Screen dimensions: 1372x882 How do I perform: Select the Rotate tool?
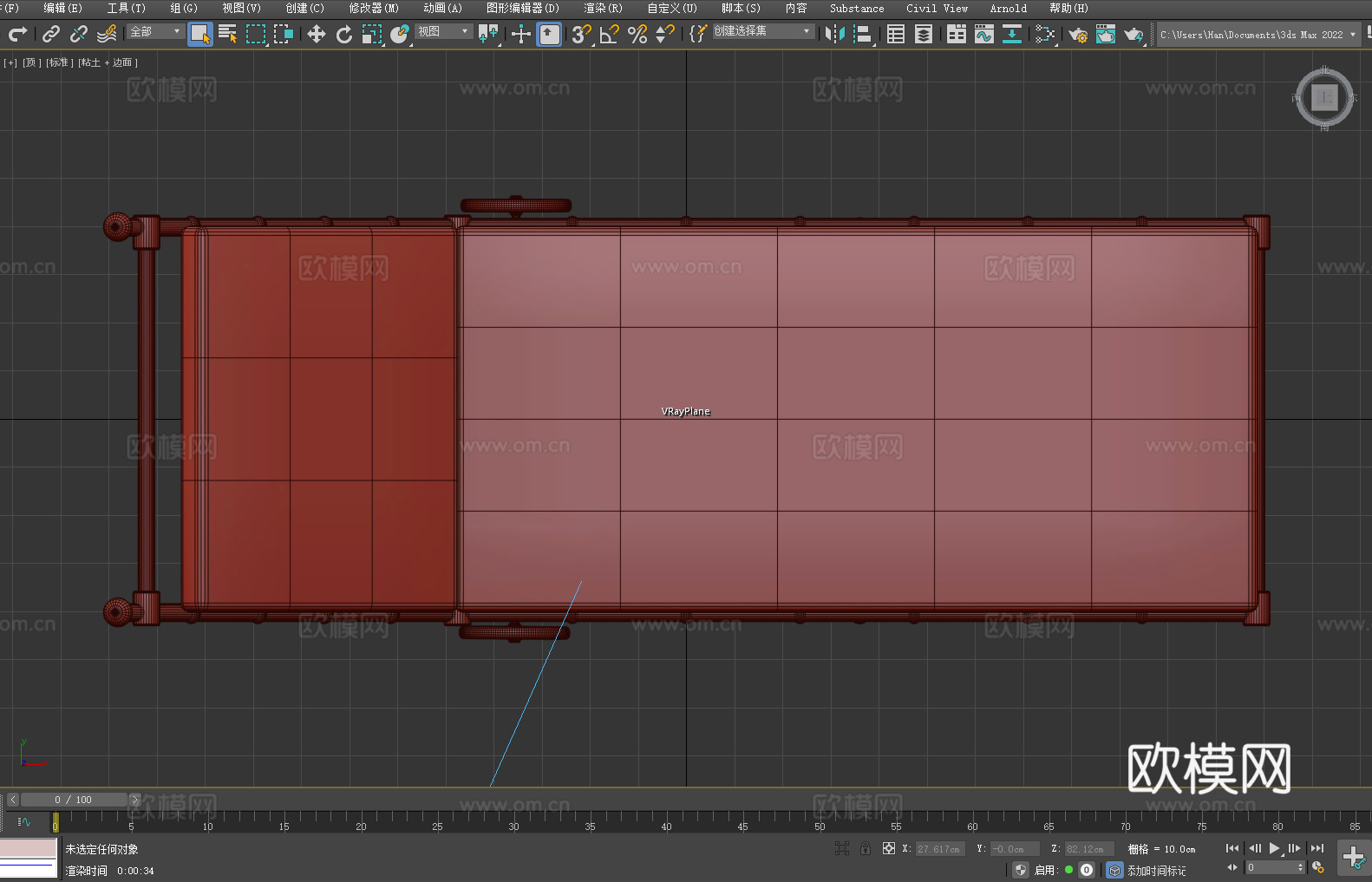(x=344, y=34)
